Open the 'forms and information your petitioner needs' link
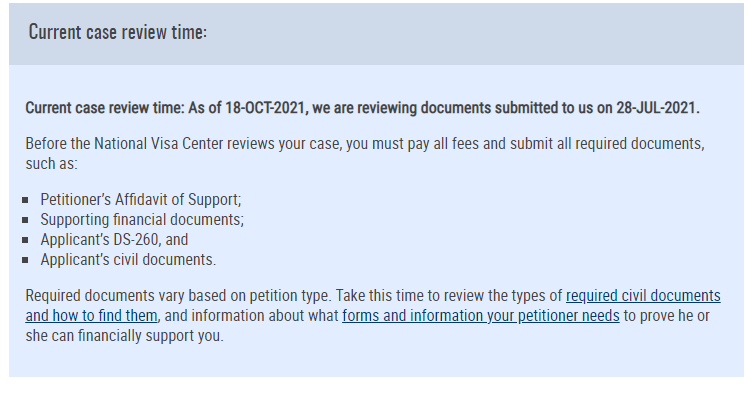The height and width of the screenshot is (393, 753). tap(481, 316)
